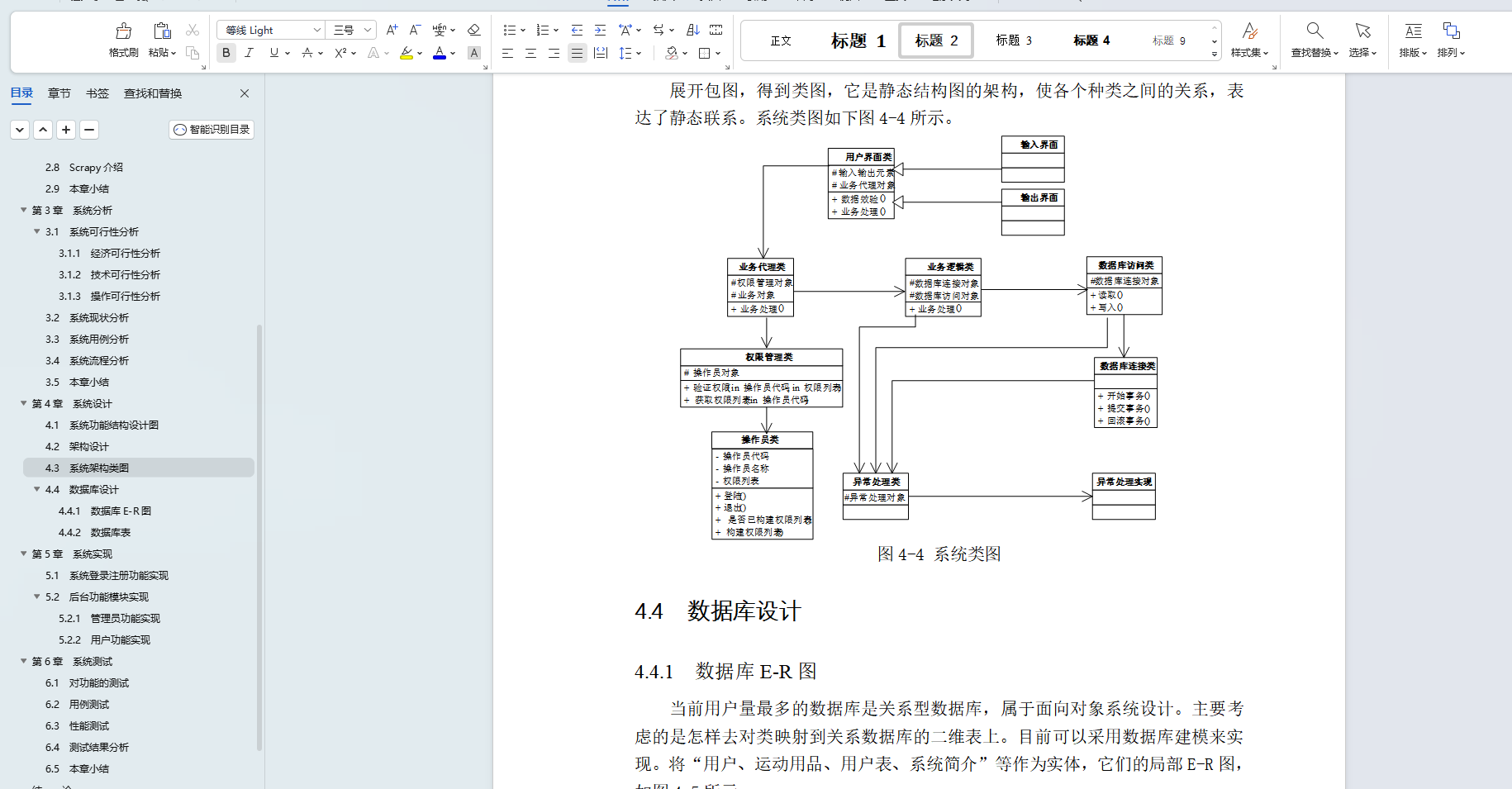Open font color dropdown arrow
This screenshot has width=1512, height=789.
[453, 53]
